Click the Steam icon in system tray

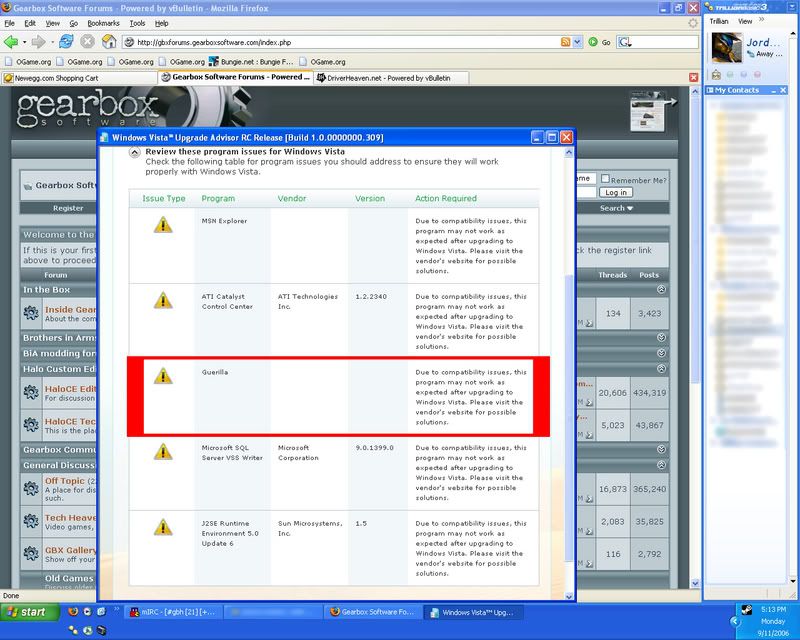tap(746, 609)
